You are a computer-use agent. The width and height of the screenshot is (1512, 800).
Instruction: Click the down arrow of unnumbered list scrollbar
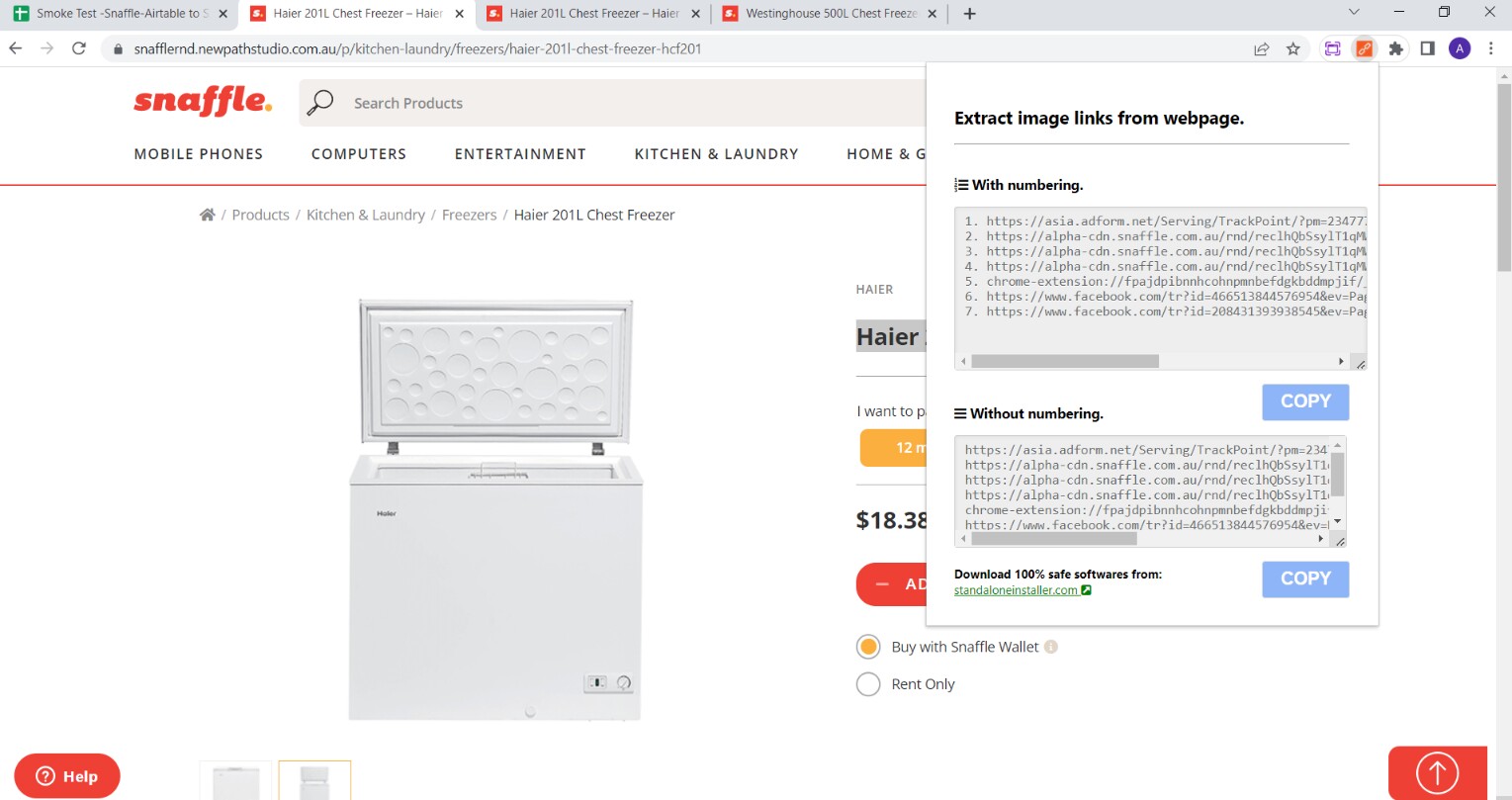click(1337, 521)
